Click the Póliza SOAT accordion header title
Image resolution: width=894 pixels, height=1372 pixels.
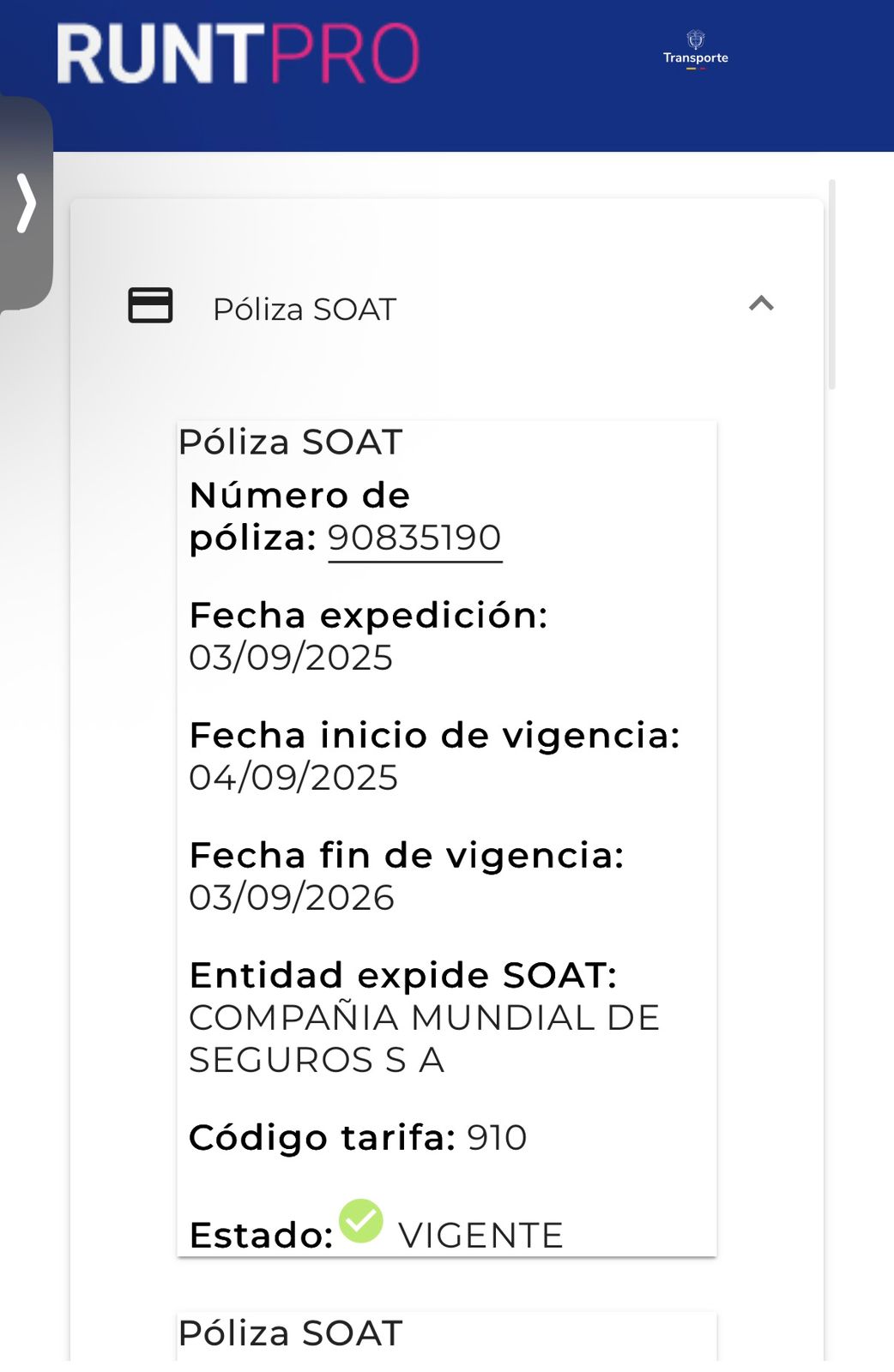pos(305,310)
